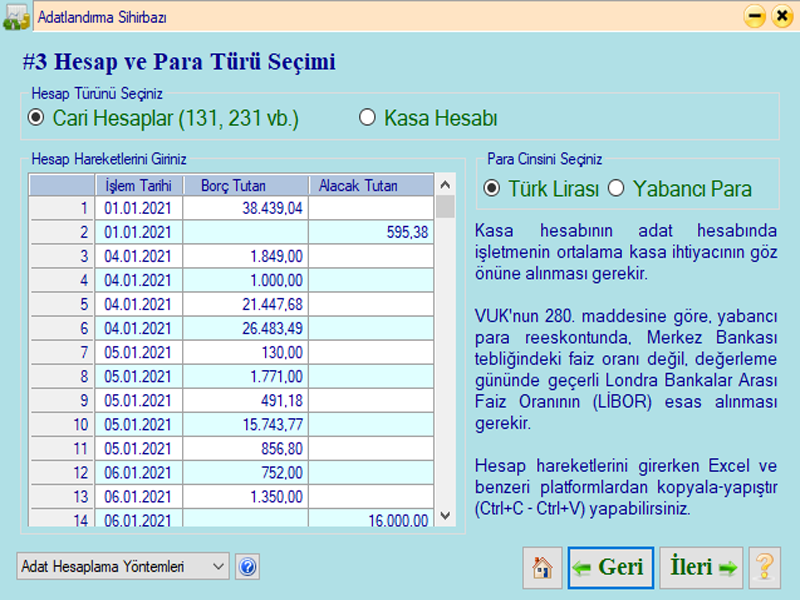Click empty Alacak cell in row 1
This screenshot has height=600, width=800.
point(371,208)
